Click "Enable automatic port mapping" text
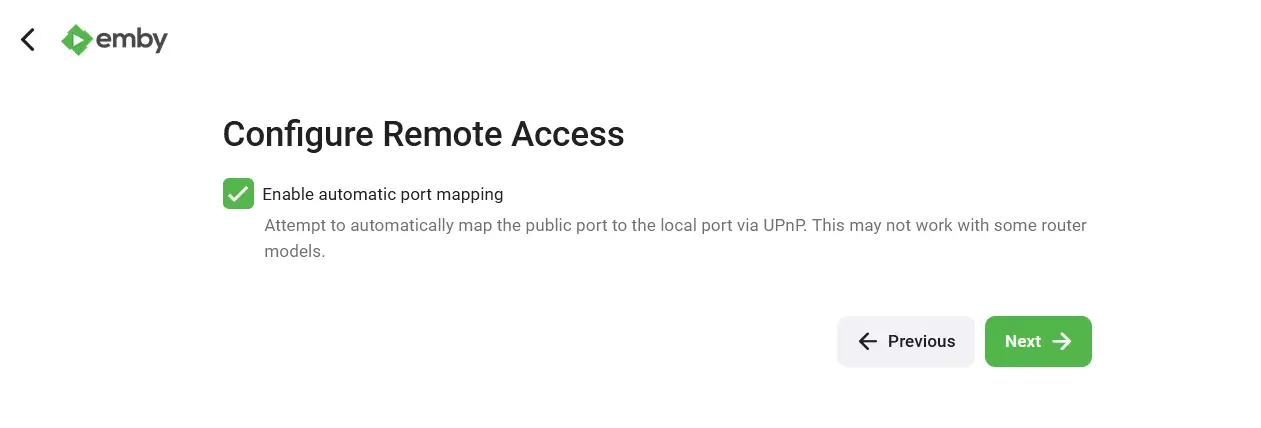The image size is (1261, 428). click(382, 194)
